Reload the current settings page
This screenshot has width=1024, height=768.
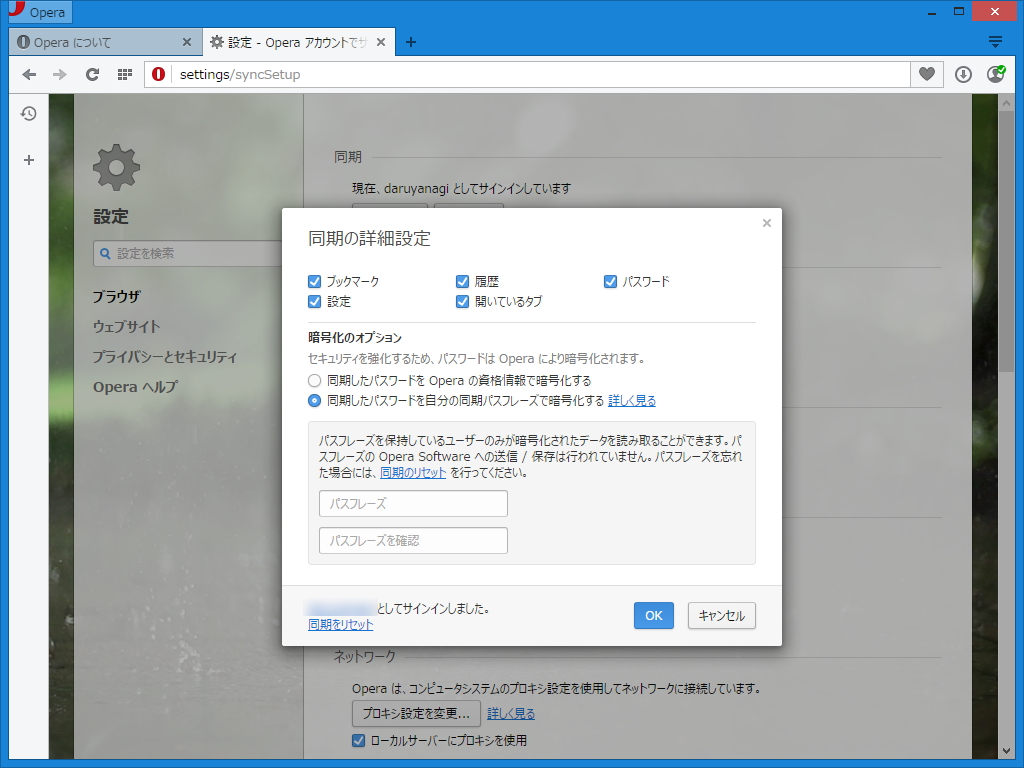tap(92, 74)
